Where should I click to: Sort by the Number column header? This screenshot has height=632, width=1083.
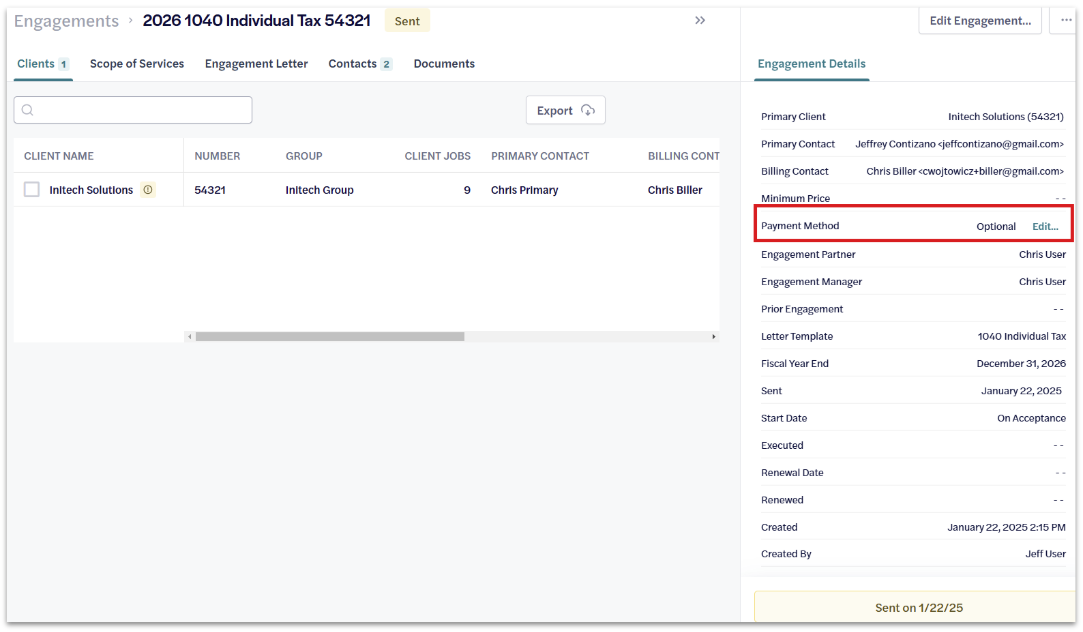coord(217,156)
